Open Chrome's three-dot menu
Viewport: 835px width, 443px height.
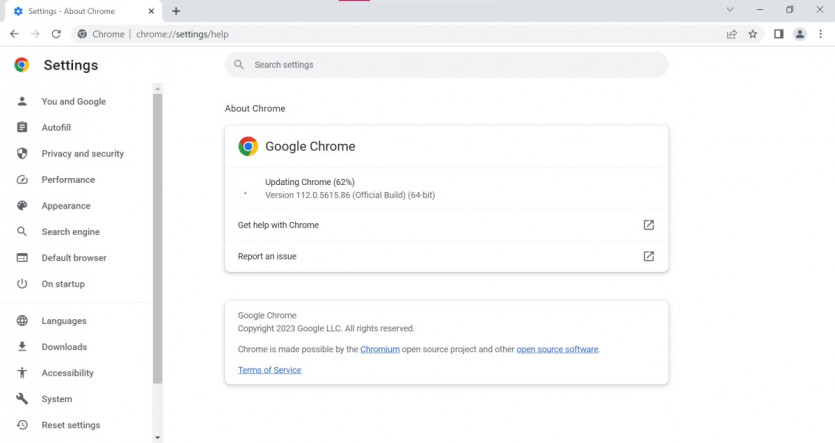click(820, 34)
